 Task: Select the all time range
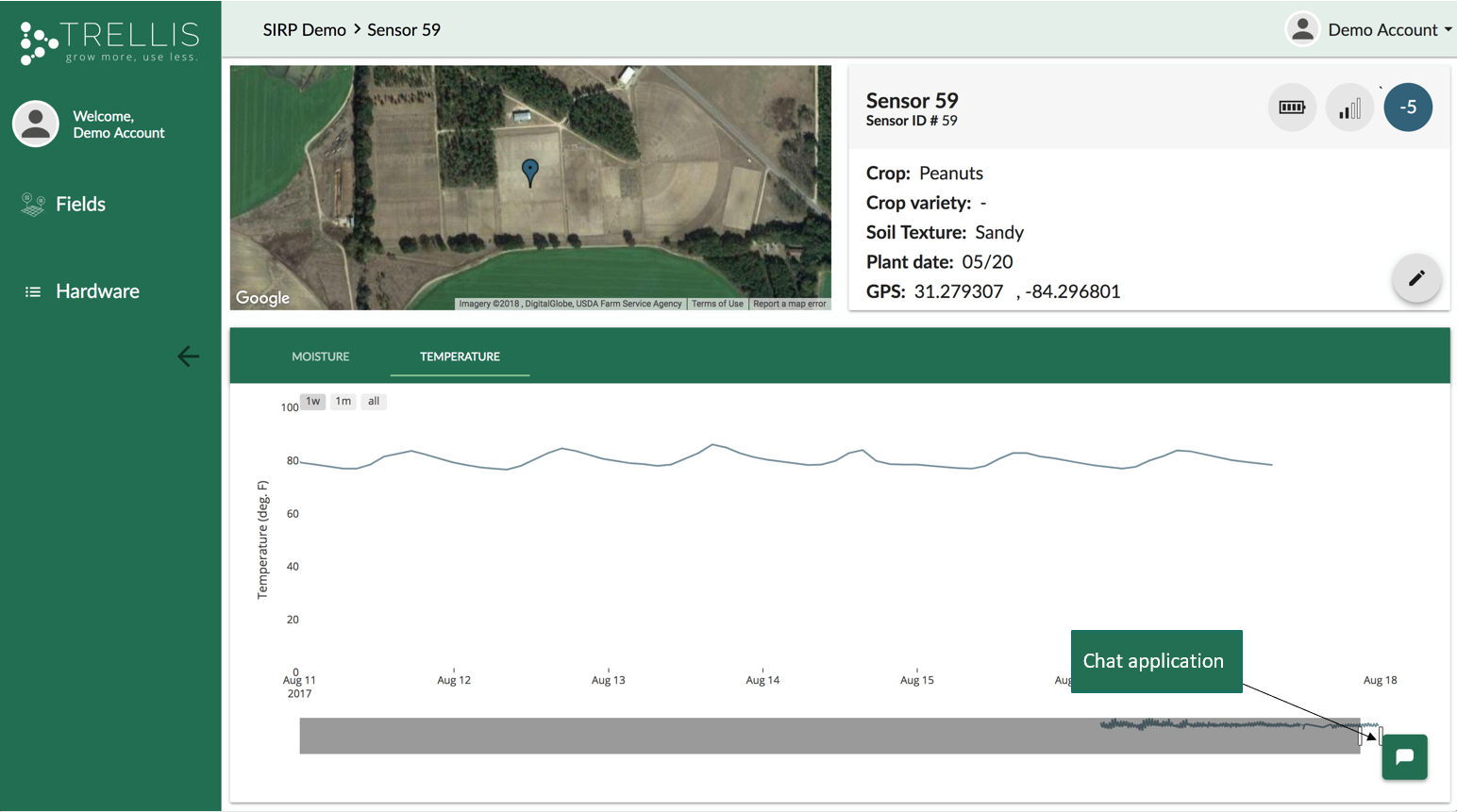(x=374, y=402)
